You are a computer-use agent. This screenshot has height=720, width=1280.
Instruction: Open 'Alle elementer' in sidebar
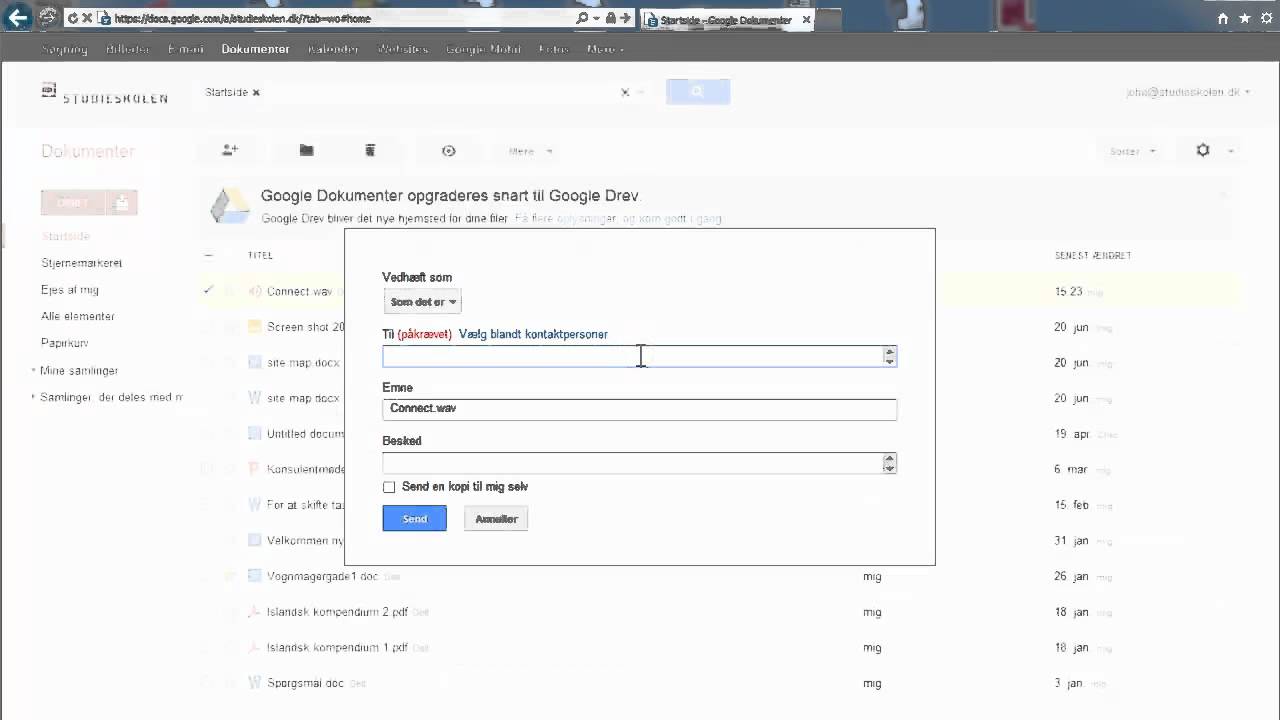pos(78,316)
